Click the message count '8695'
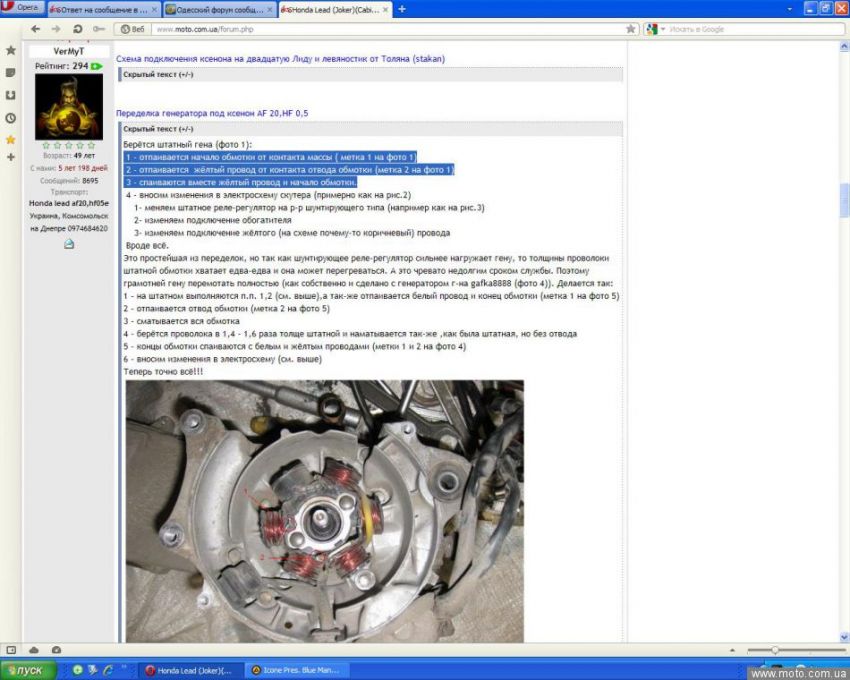Viewport: 850px width, 680px height. pyautogui.click(x=91, y=181)
